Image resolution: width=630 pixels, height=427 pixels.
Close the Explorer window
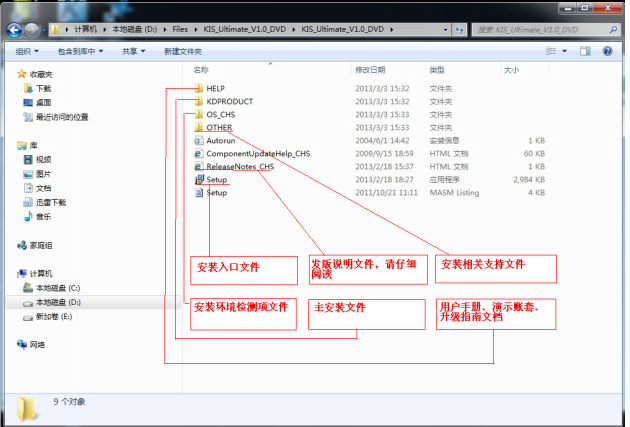coord(608,8)
